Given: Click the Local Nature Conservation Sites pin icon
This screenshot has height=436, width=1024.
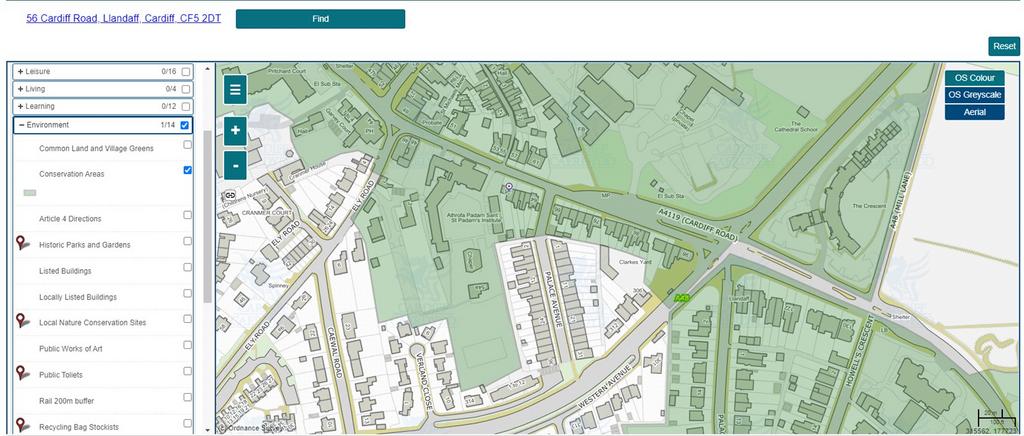Looking at the screenshot, I should pos(23,321).
